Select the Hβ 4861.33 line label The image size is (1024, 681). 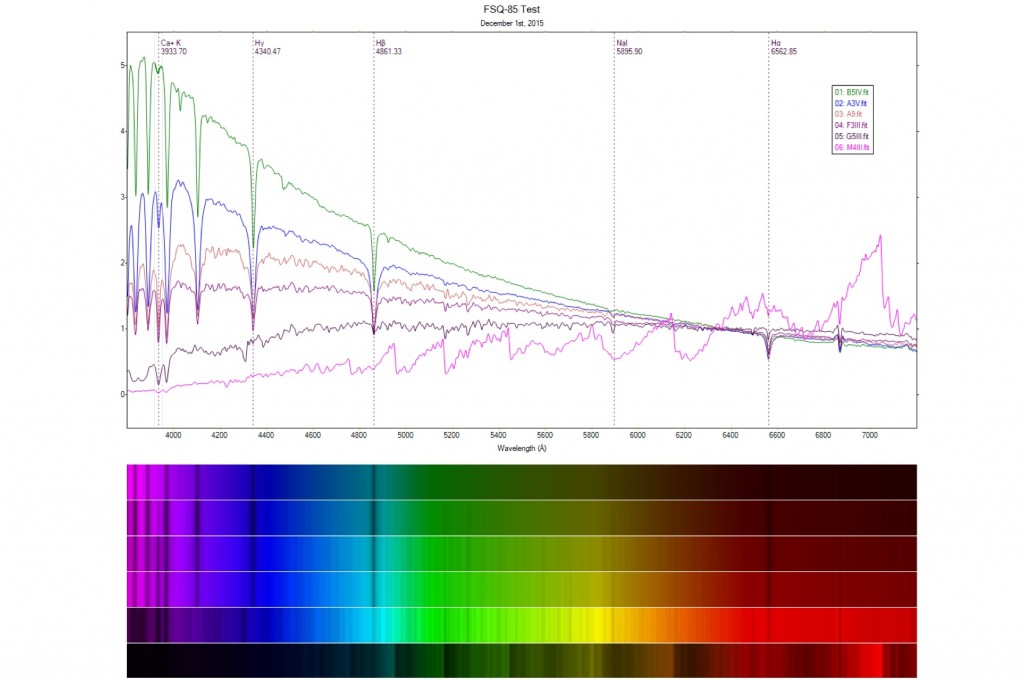[388, 47]
